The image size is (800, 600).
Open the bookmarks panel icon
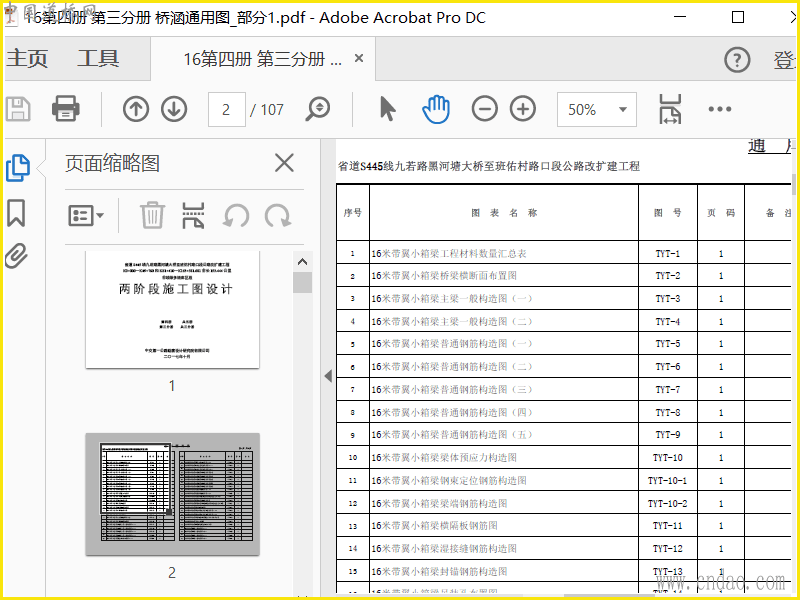pos(16,213)
